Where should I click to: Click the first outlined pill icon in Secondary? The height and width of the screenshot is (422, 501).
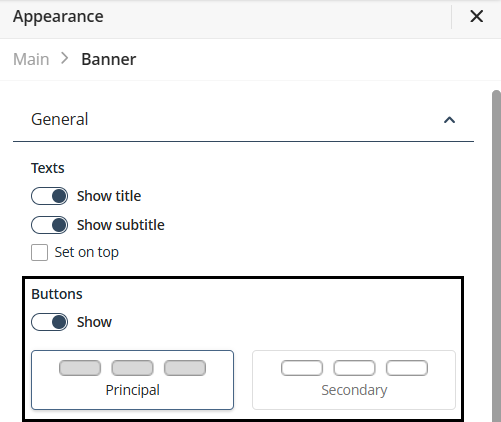(x=302, y=368)
